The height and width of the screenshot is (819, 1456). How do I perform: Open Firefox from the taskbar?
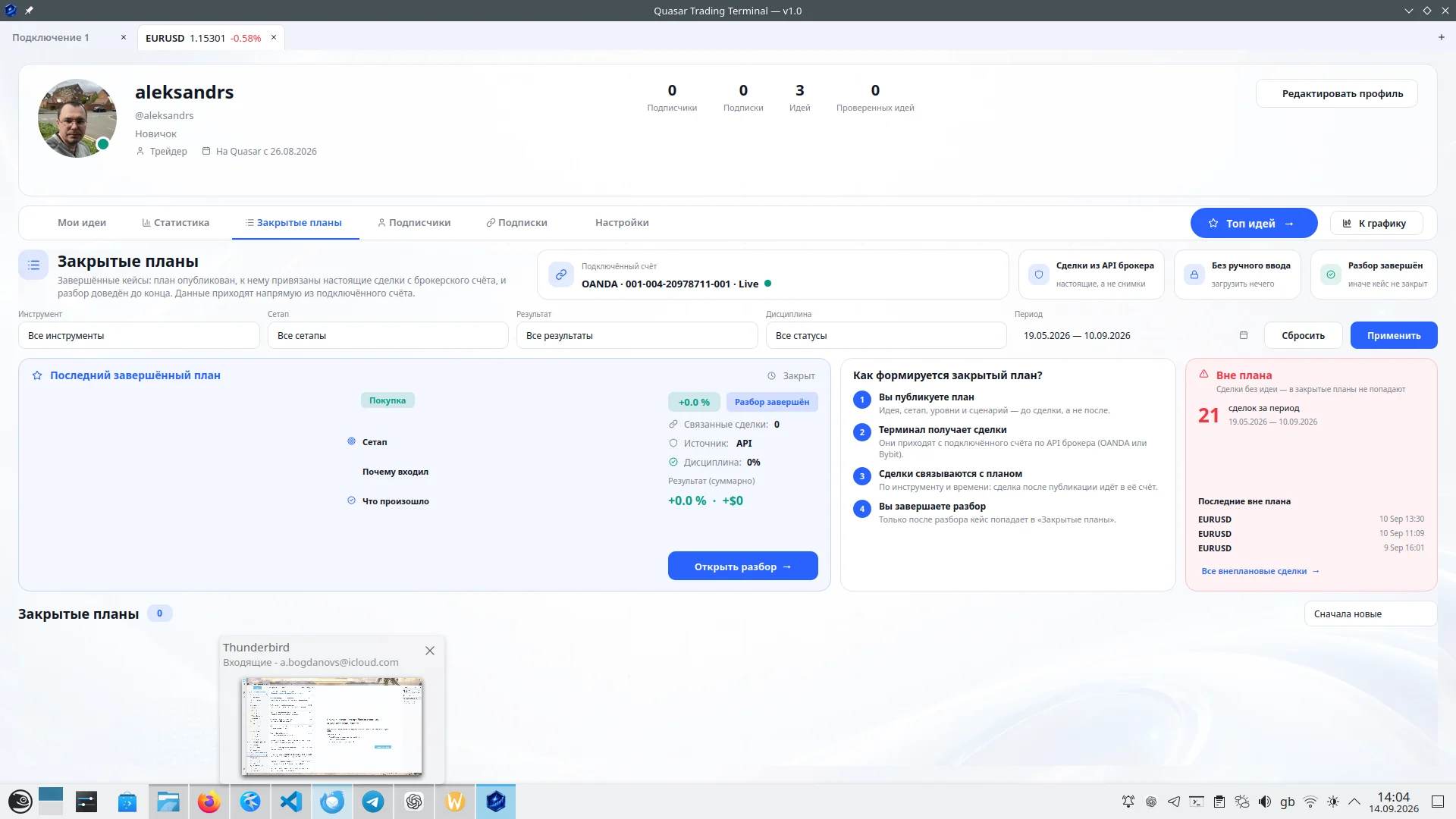click(209, 802)
